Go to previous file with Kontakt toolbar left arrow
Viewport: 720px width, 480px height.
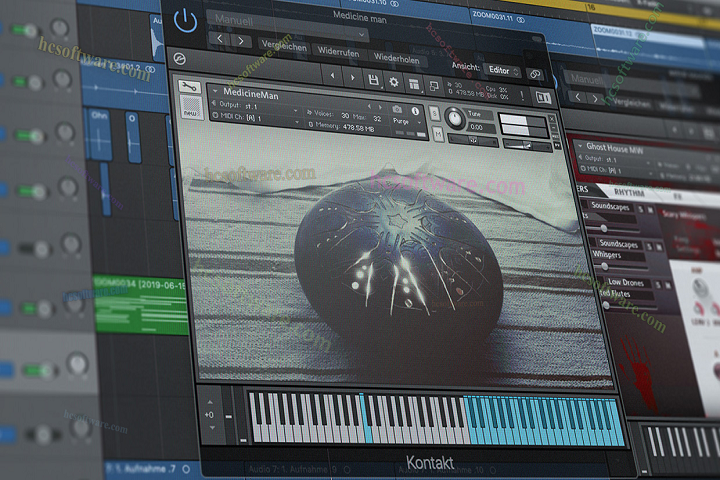332,76
